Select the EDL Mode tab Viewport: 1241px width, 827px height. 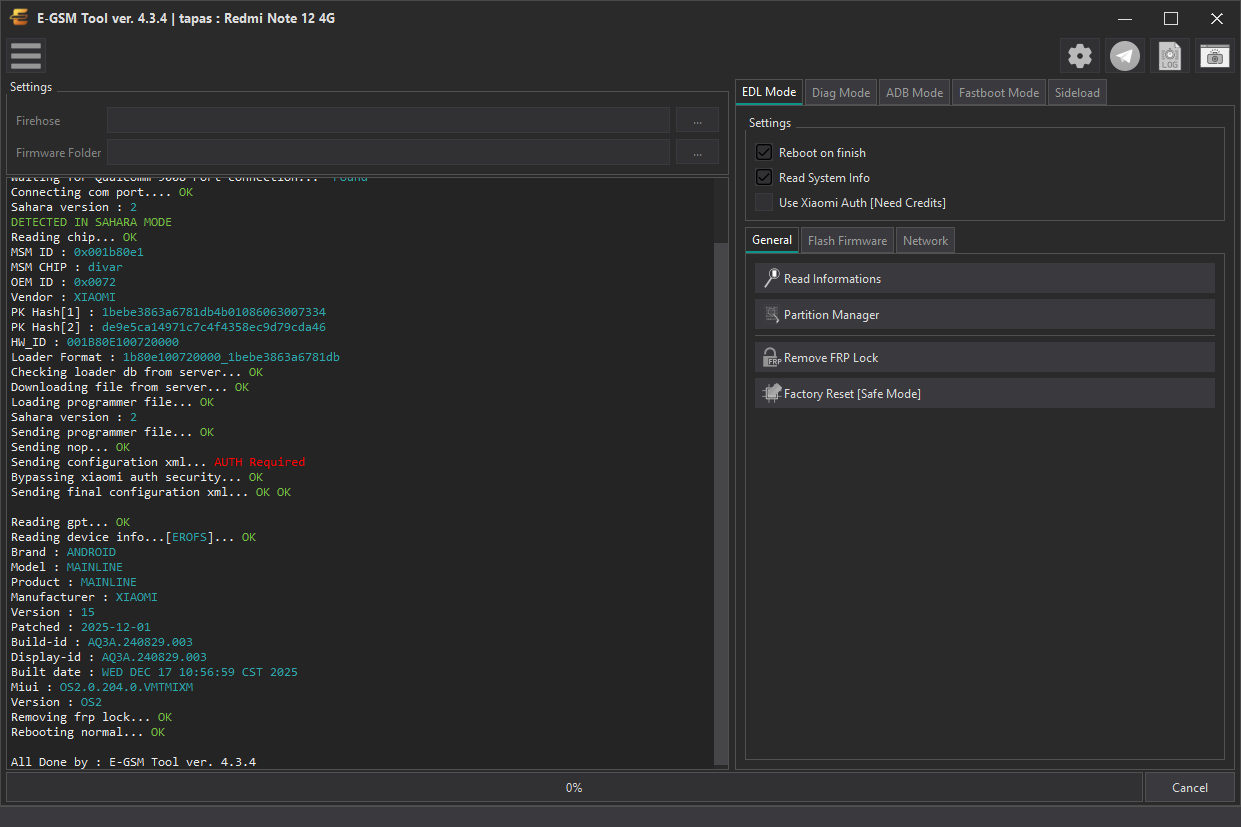[x=769, y=92]
